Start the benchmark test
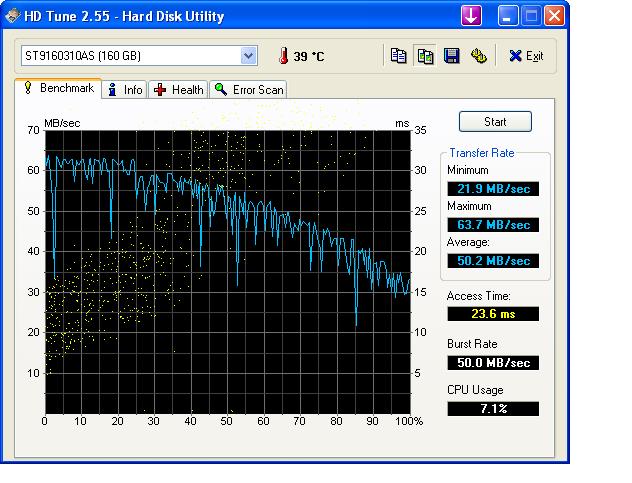 click(495, 122)
